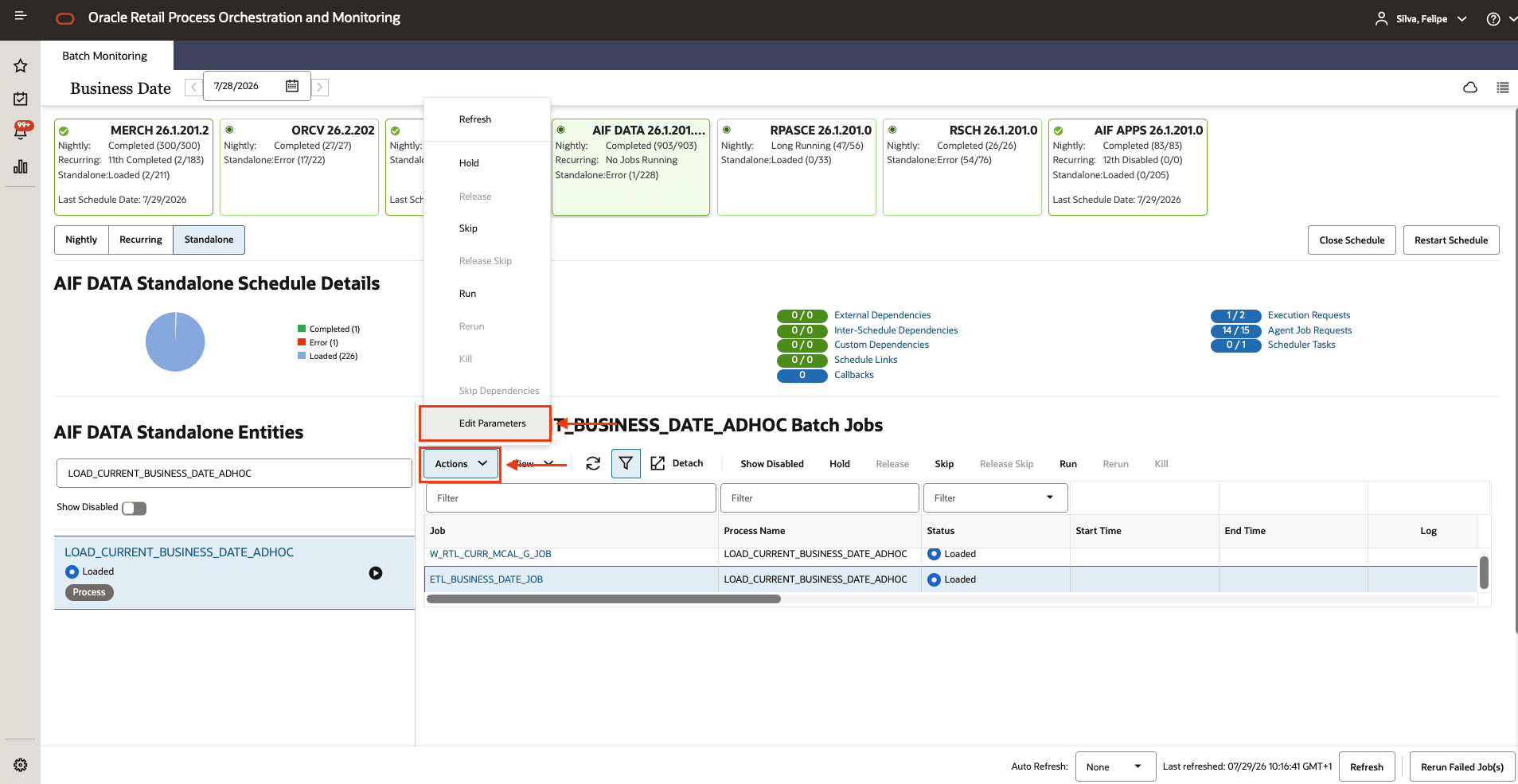Click the MERCH 26.1.201.2 status check icon
Image resolution: width=1518 pixels, height=784 pixels.
[64, 131]
